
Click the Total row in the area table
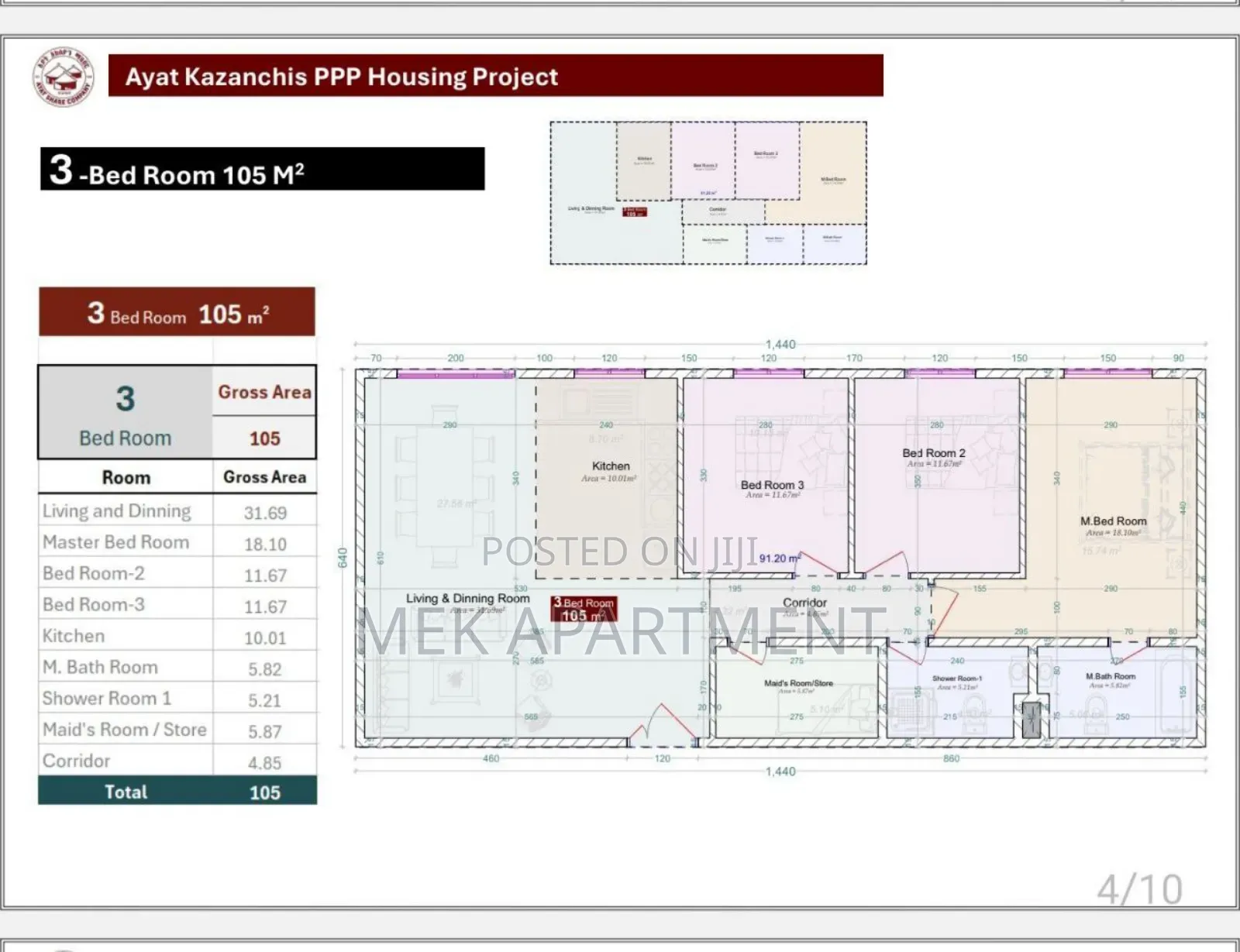(177, 792)
